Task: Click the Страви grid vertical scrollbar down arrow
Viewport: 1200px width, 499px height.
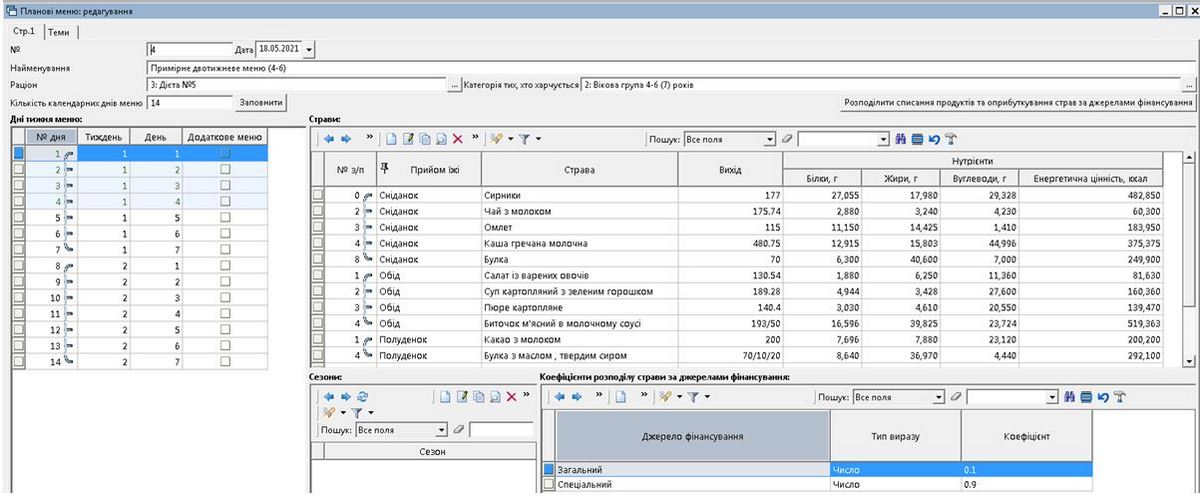Action: (x=1188, y=360)
